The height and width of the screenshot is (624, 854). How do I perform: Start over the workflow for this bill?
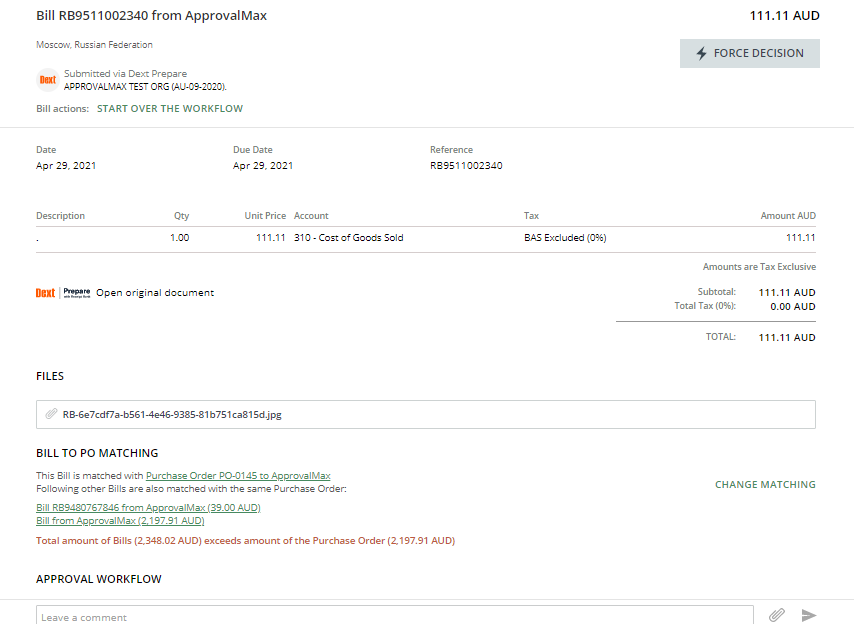coord(170,108)
